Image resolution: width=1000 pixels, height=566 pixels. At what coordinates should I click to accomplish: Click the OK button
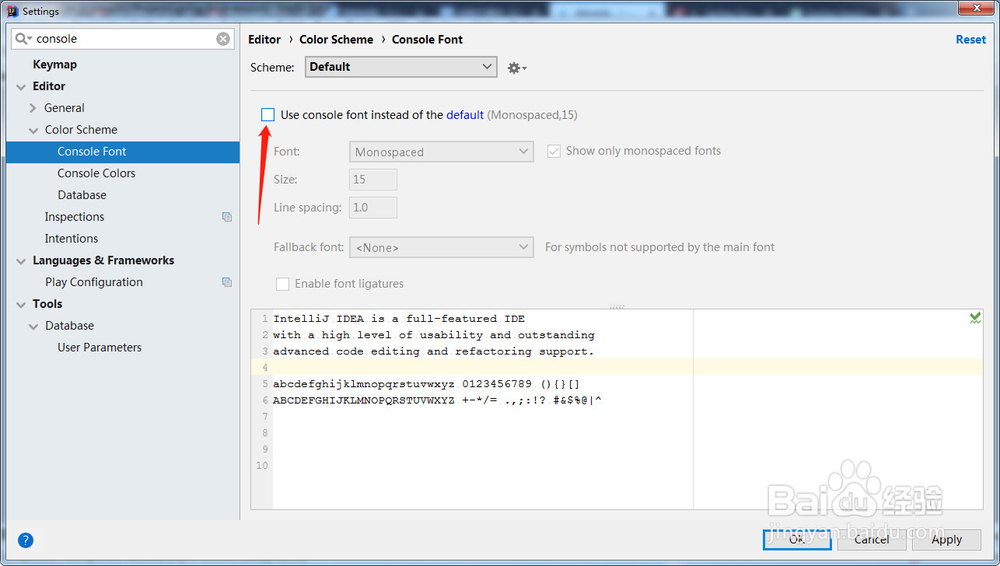[797, 539]
